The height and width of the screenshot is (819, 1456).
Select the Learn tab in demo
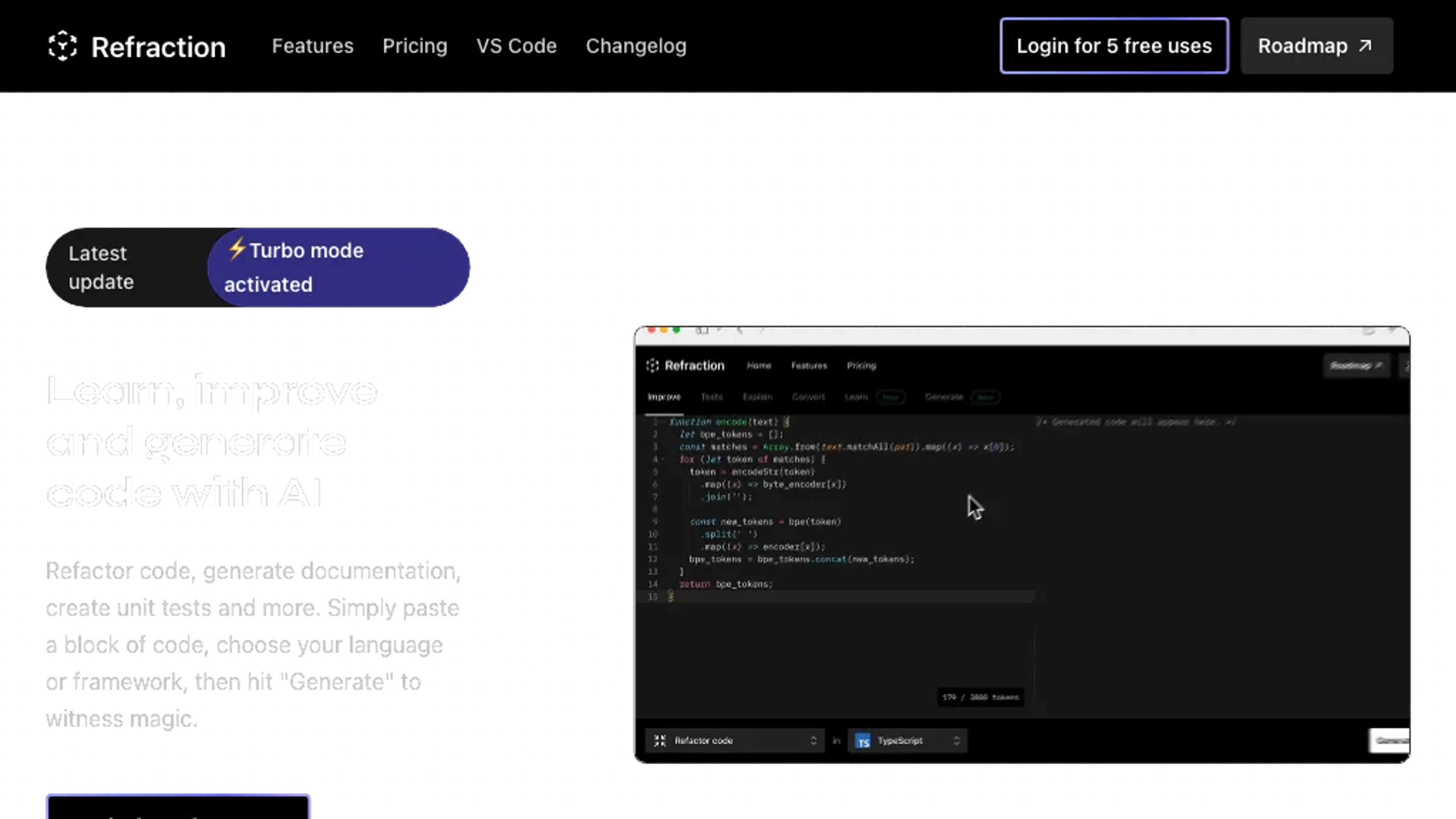(x=856, y=397)
